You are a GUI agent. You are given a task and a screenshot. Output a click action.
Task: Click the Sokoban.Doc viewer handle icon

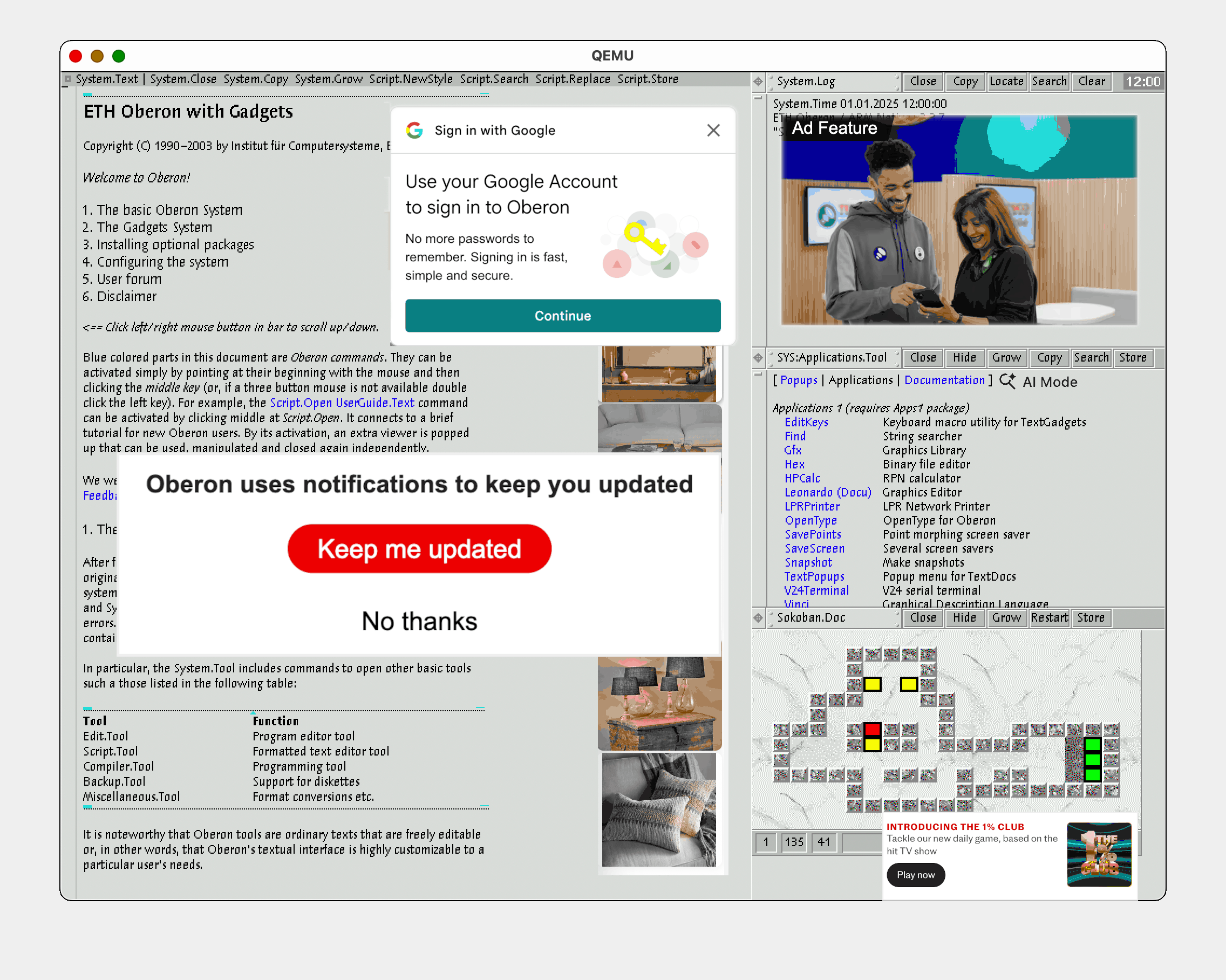coord(758,618)
